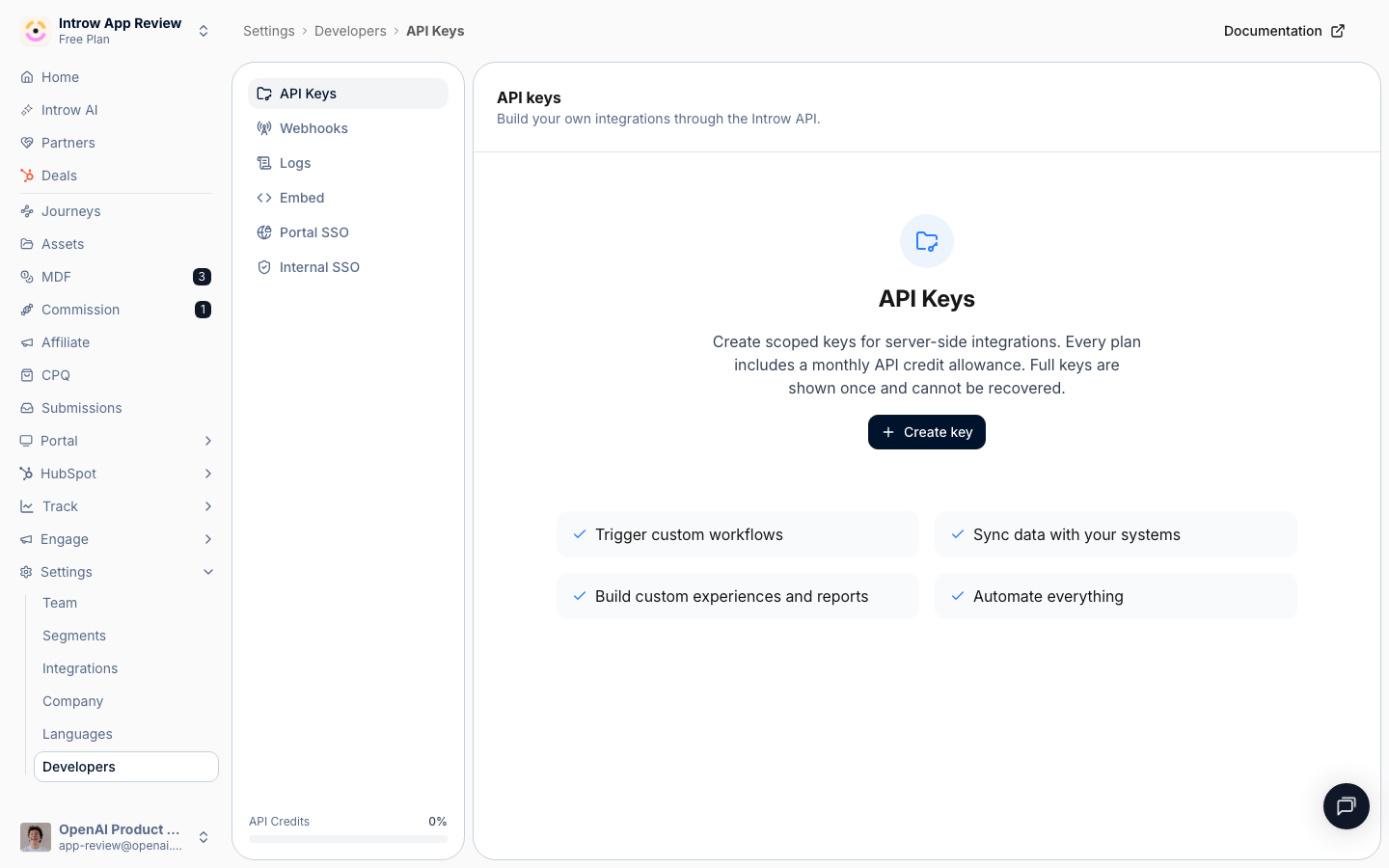
Task: Click the CPQ clipboard icon
Action: (27, 375)
